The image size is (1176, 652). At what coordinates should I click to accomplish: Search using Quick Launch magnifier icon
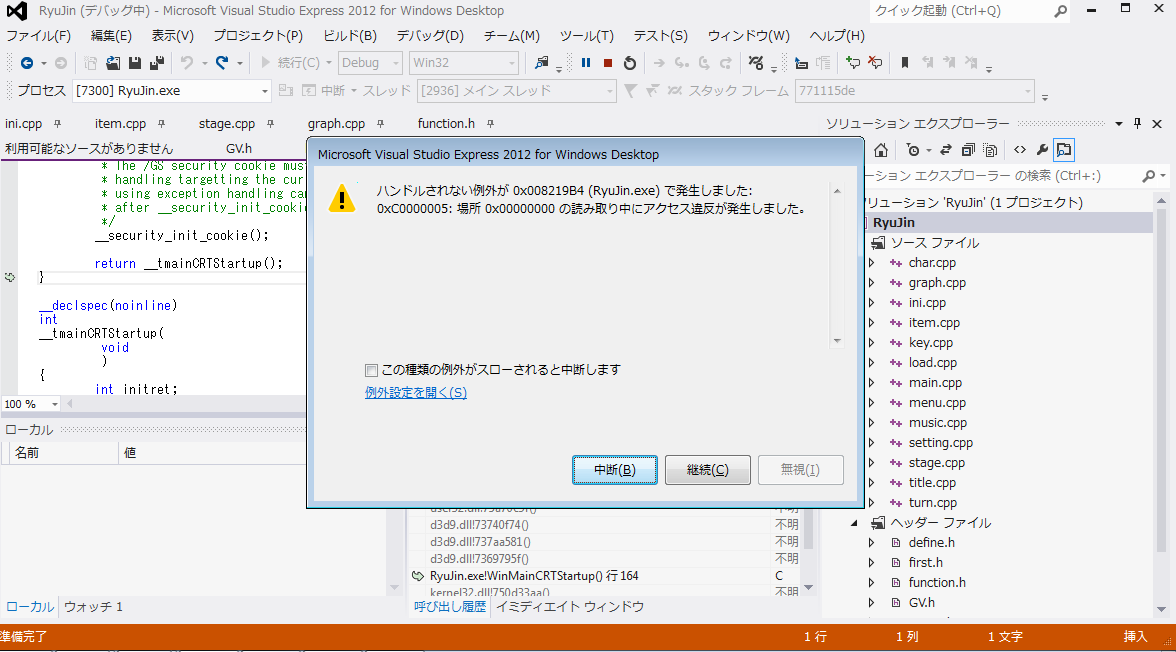pos(1060,11)
